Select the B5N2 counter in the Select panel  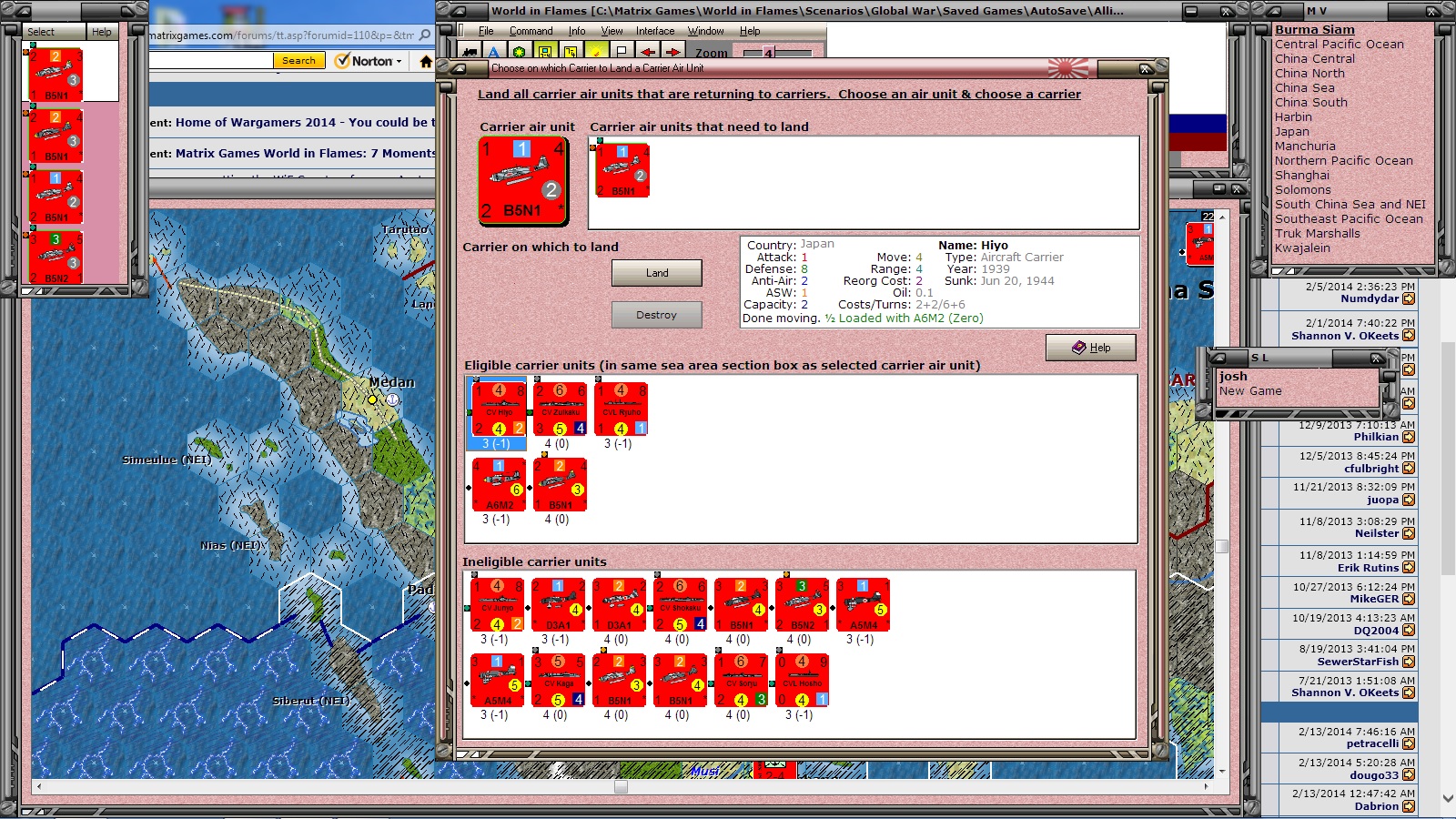(x=56, y=258)
